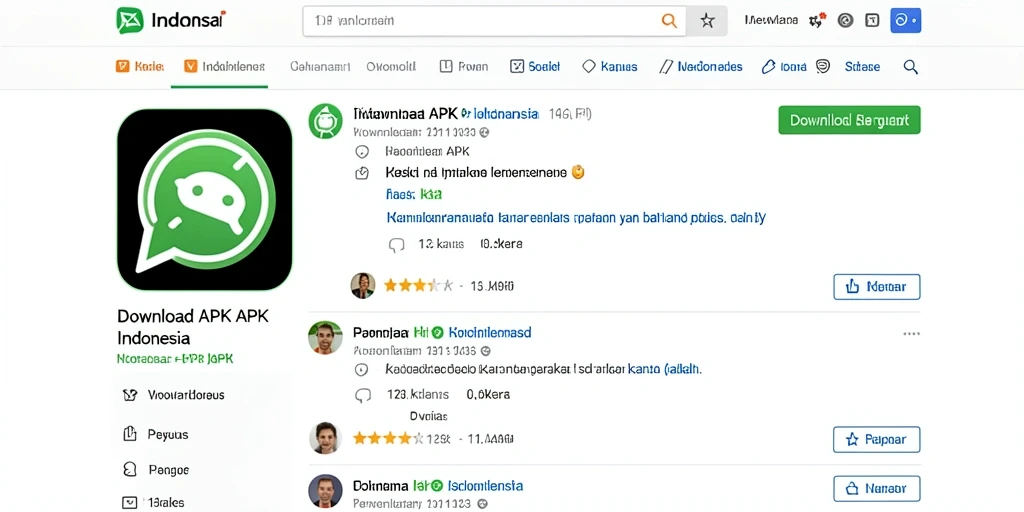Click the star rating beside 129t

(x=387, y=438)
